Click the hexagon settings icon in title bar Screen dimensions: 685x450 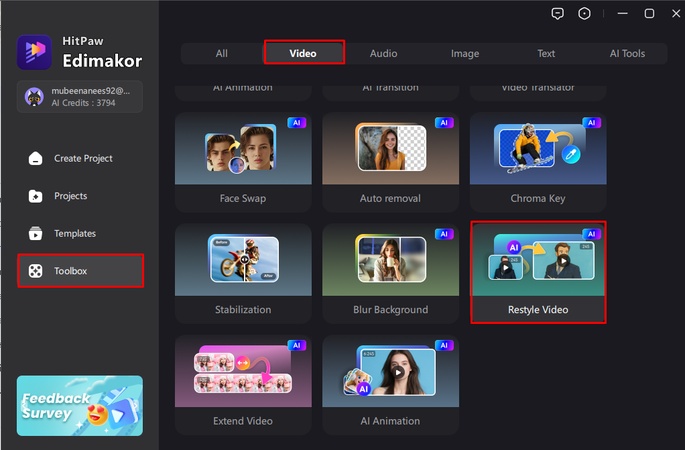[584, 14]
